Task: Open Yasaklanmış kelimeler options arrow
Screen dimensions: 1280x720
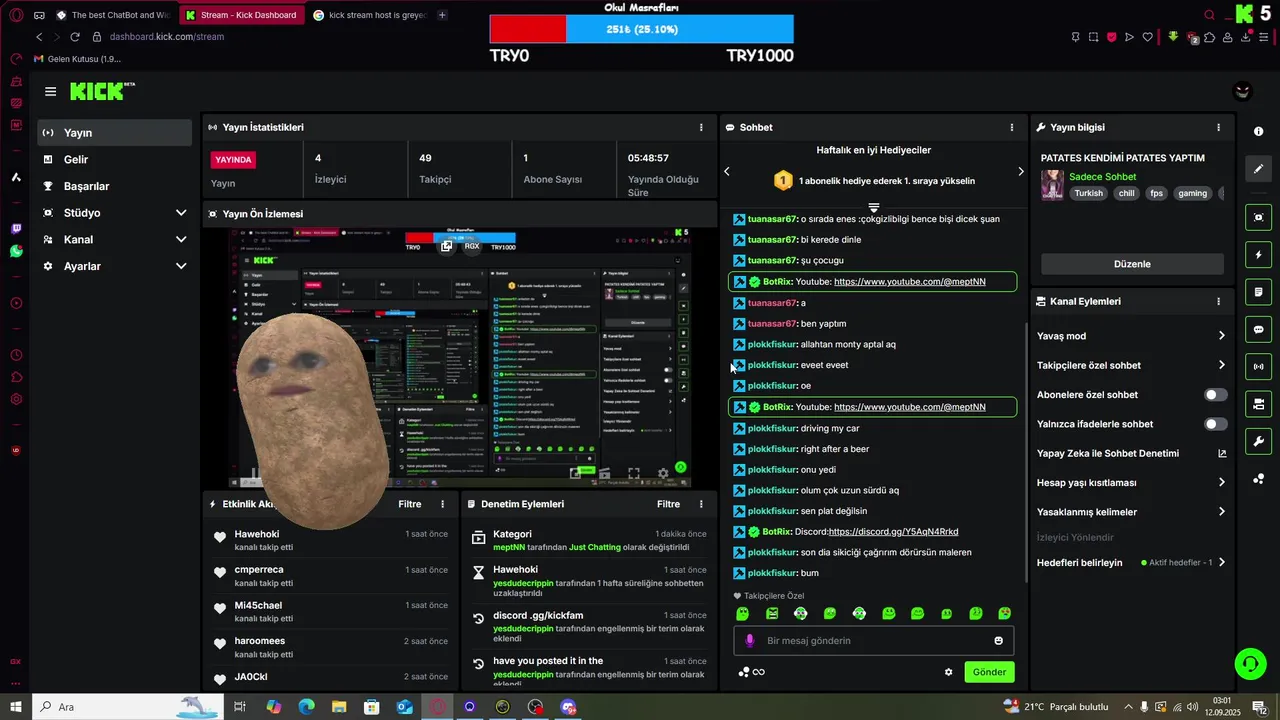Action: (1221, 511)
